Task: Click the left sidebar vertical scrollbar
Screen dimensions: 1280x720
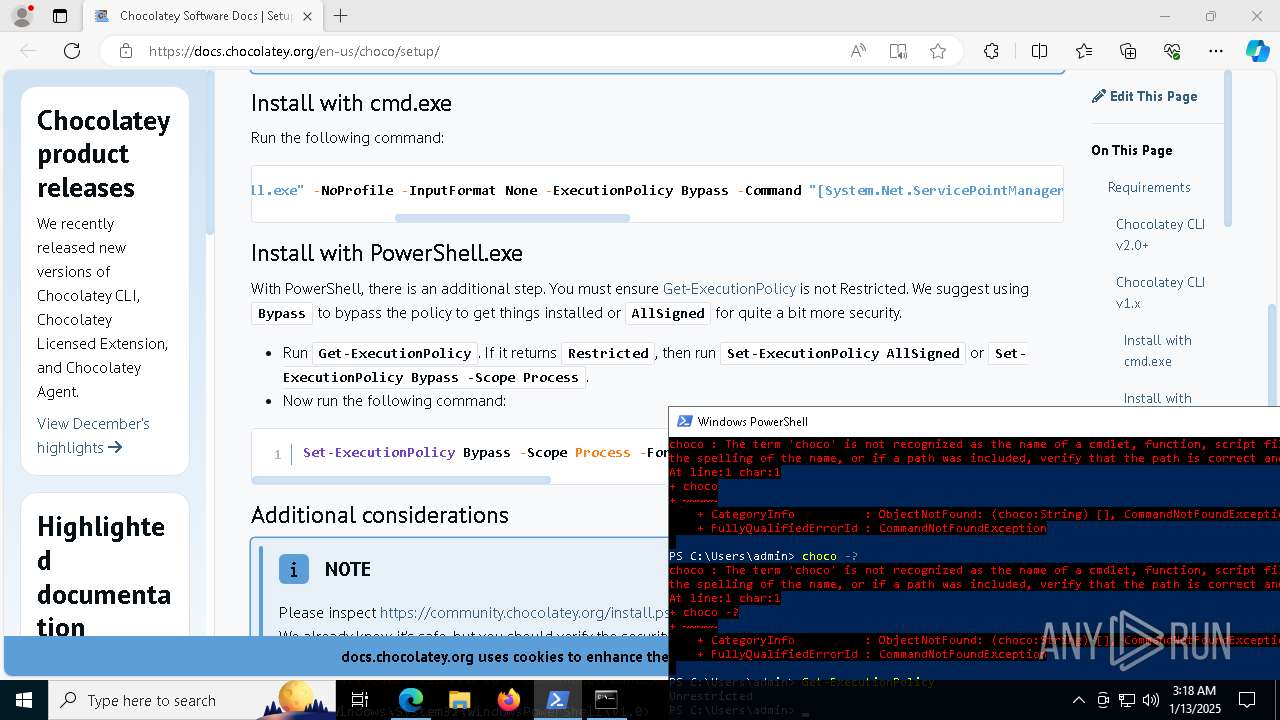Action: click(210, 155)
